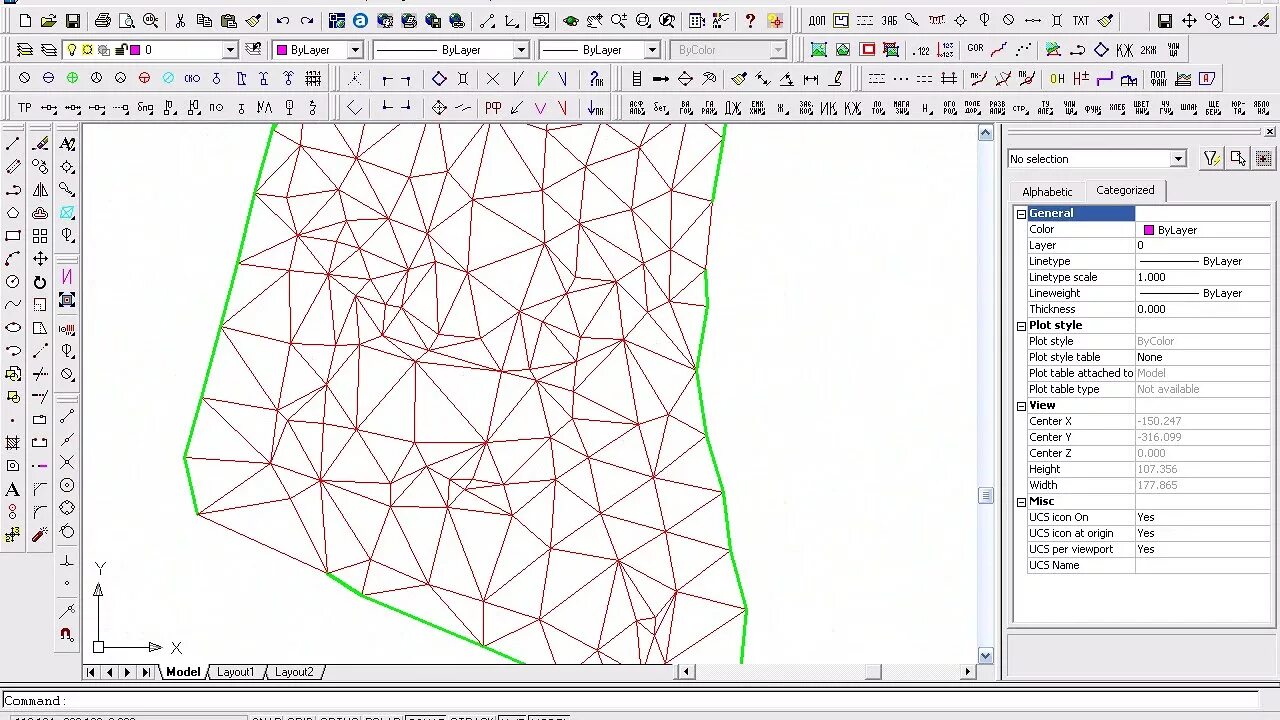Click the Match Properties brush icon
Screen dimensions: 1280x720
(x=253, y=21)
